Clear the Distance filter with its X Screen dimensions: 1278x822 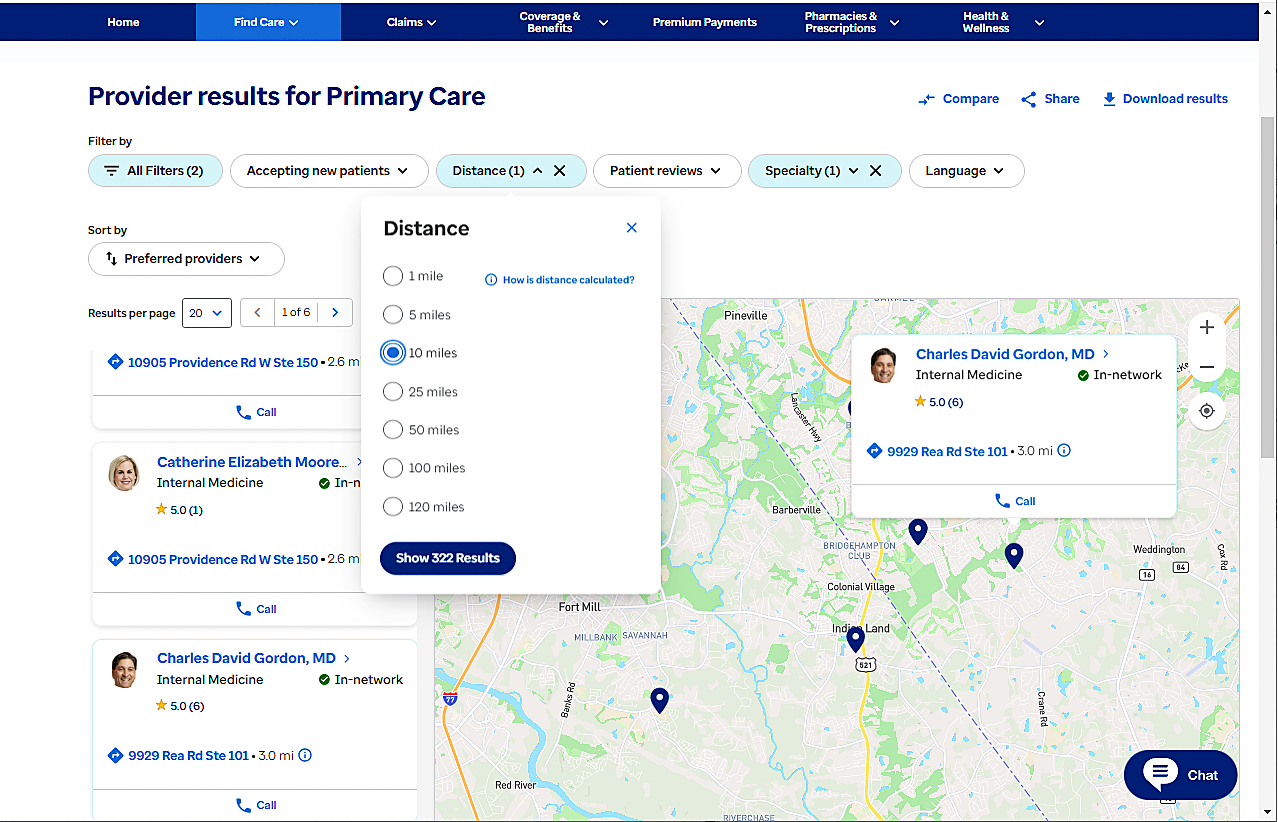[x=560, y=171]
